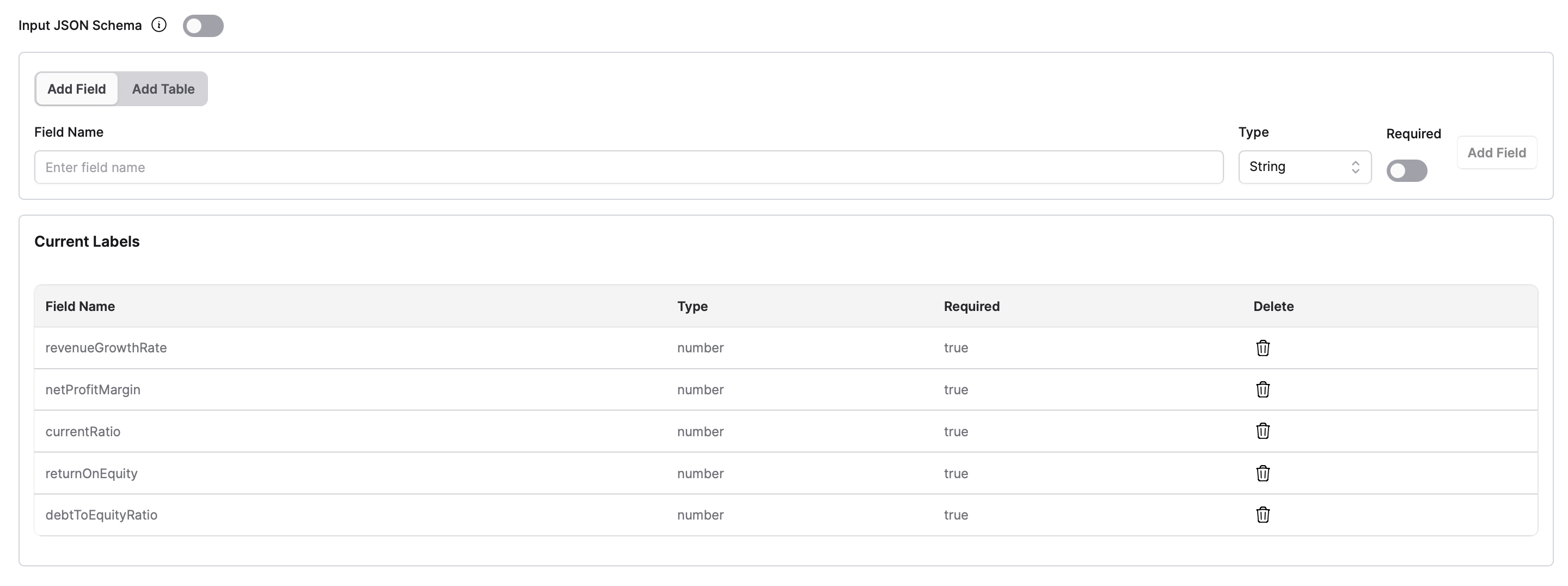The image size is (1568, 586).
Task: Enable the Required switch for new field
Action: click(1407, 170)
